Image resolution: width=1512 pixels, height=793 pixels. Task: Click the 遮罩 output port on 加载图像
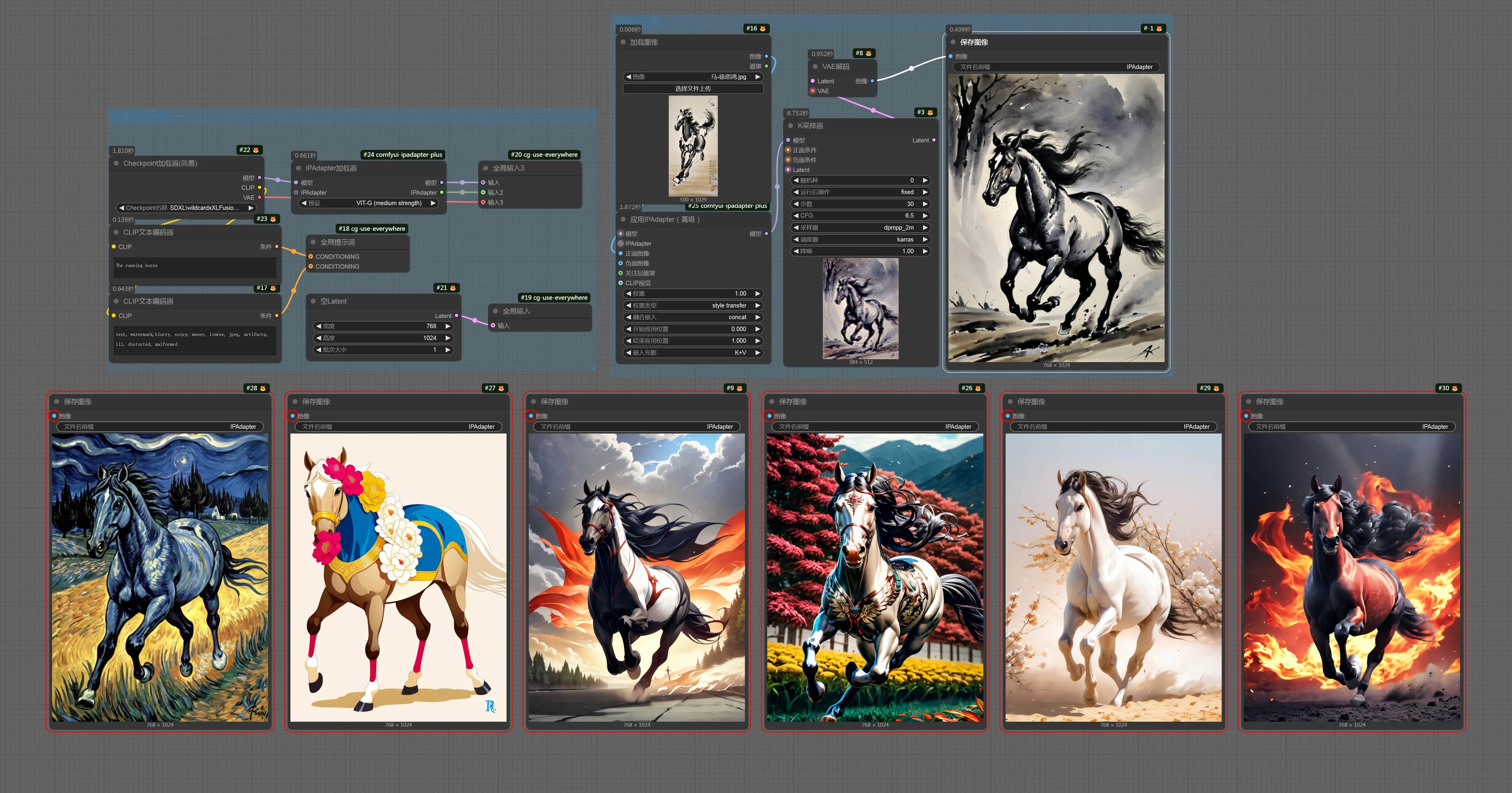click(766, 66)
